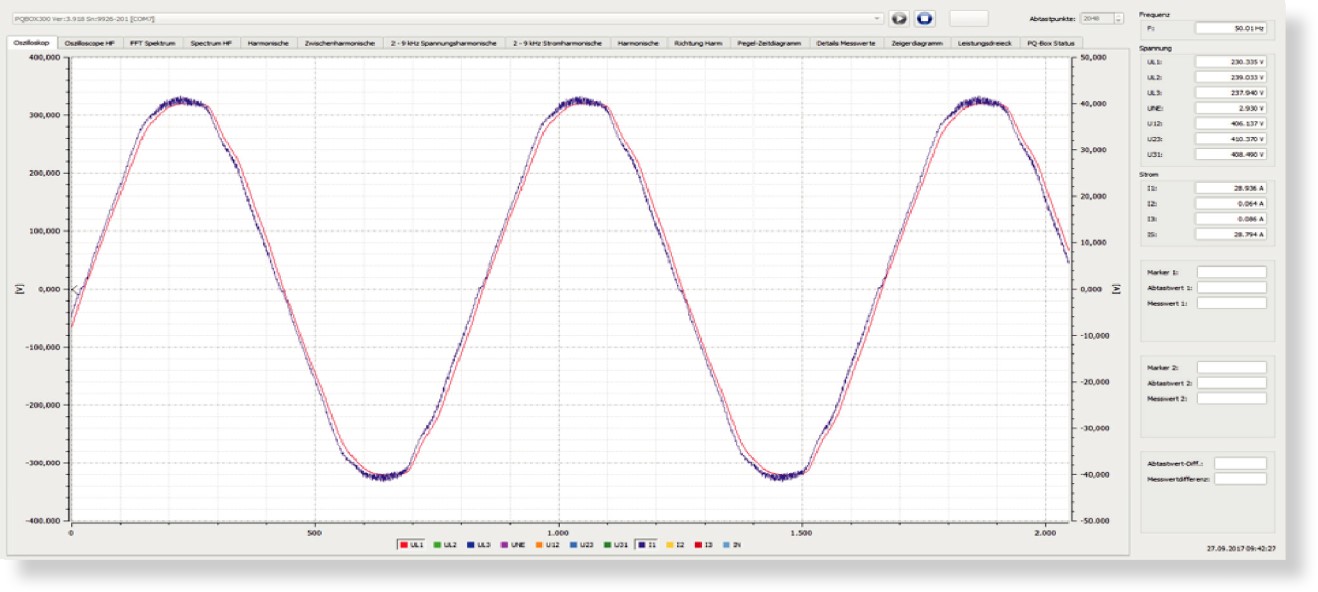Screen dimensions: 1318x592
Task: Click the Marker 1 input field
Action: tap(1231, 272)
